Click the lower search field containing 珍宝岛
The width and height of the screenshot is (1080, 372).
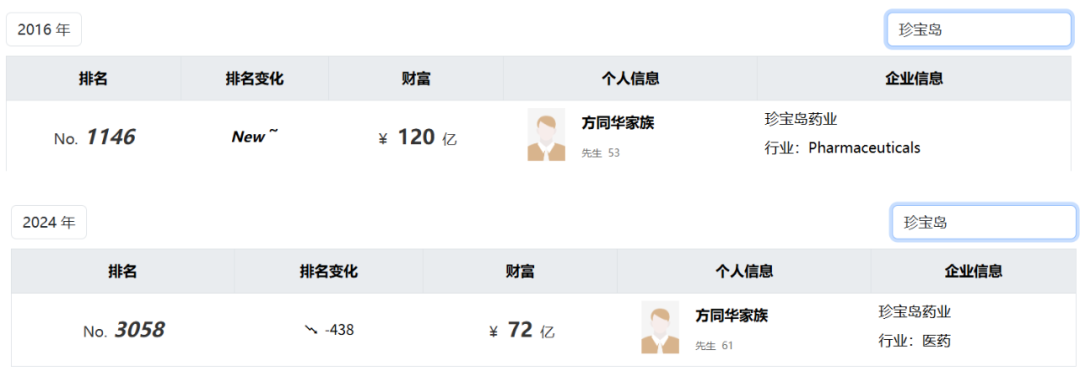(984, 223)
